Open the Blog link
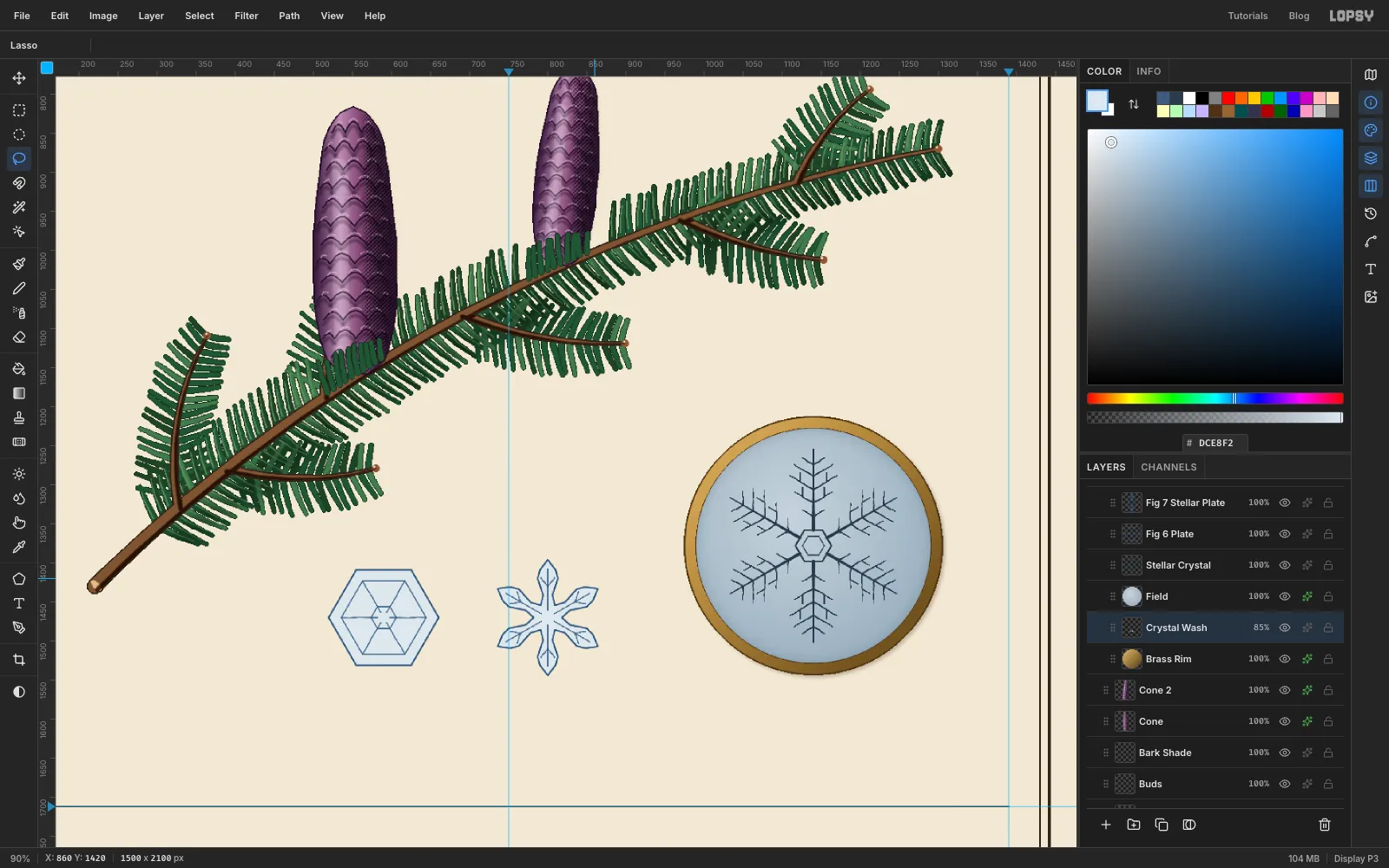 (x=1299, y=16)
